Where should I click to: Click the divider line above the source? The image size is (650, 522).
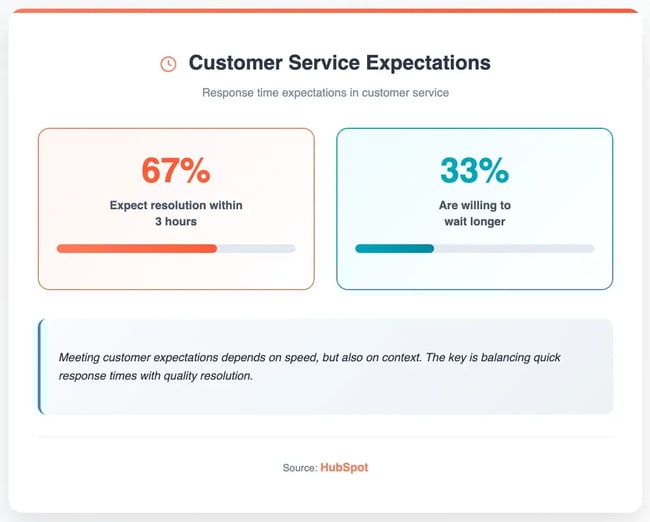click(x=325, y=436)
